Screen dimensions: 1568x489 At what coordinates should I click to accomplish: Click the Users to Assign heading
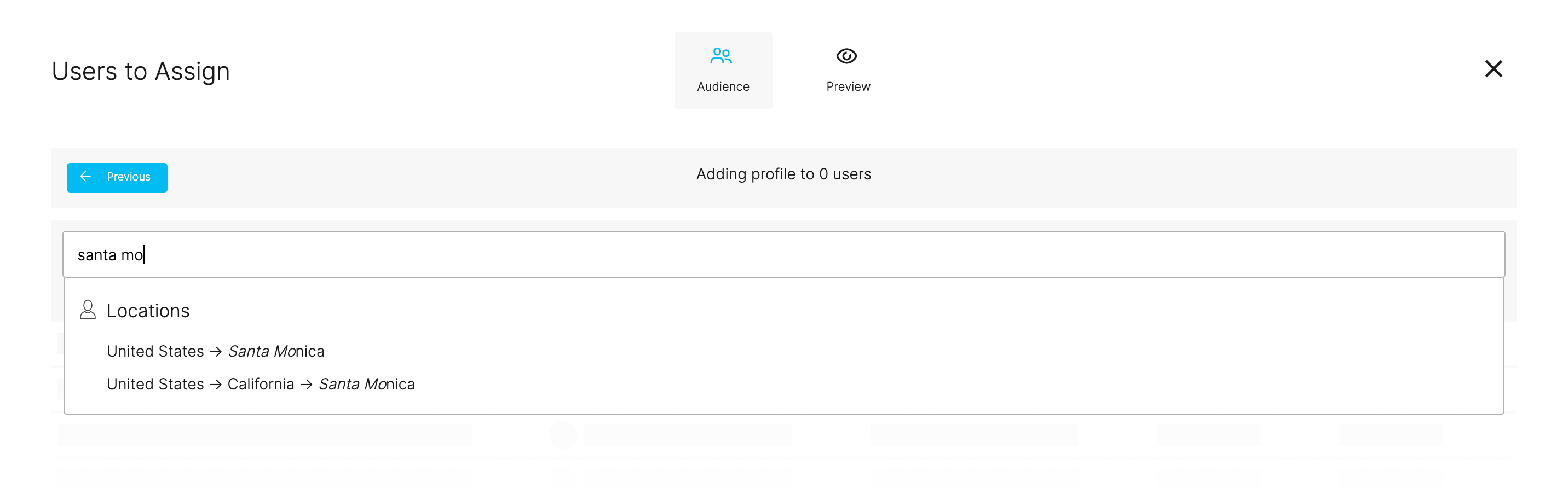141,71
